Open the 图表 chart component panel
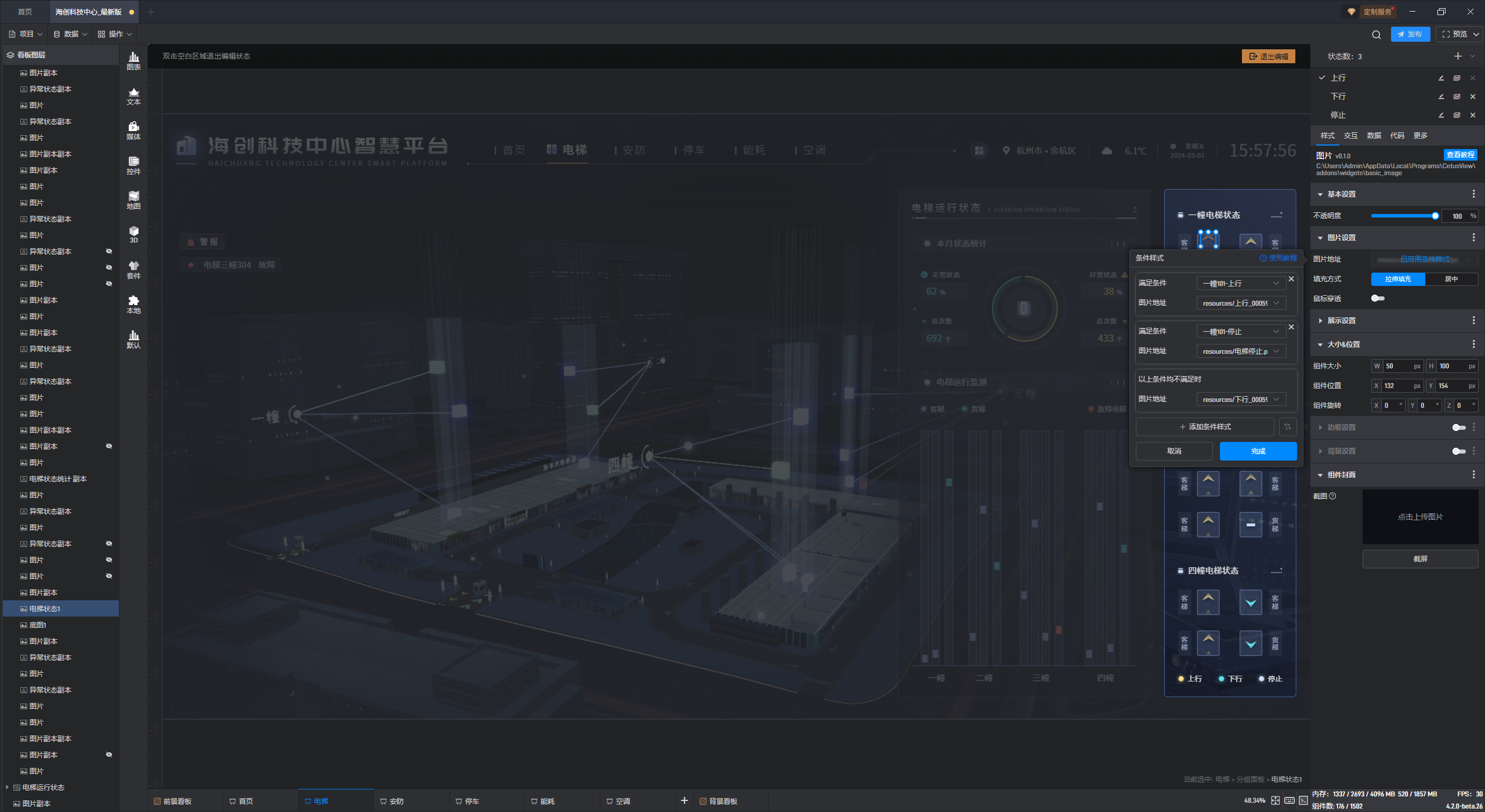This screenshot has width=1485, height=812. [x=133, y=60]
